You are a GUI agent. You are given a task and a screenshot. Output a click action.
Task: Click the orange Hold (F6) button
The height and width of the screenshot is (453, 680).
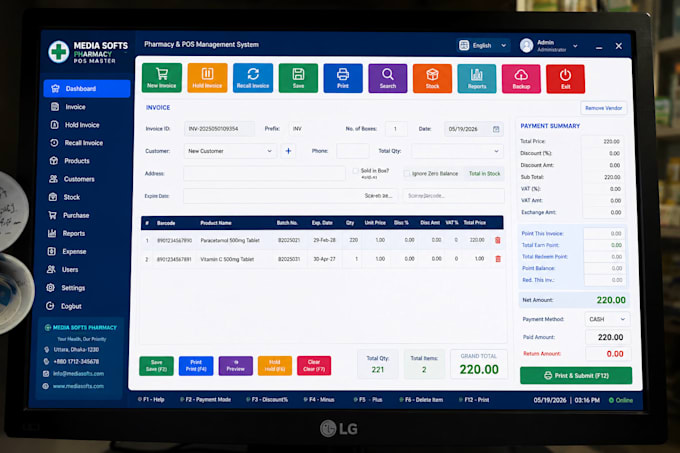[275, 366]
